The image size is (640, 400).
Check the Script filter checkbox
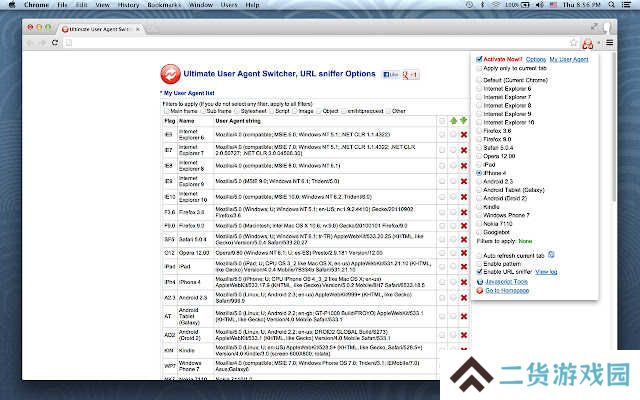click(271, 111)
